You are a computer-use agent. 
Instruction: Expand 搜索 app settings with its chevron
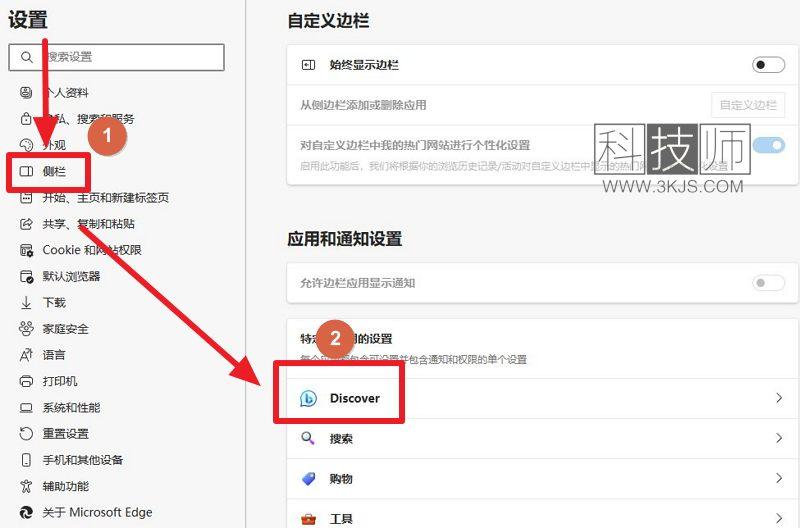779,438
